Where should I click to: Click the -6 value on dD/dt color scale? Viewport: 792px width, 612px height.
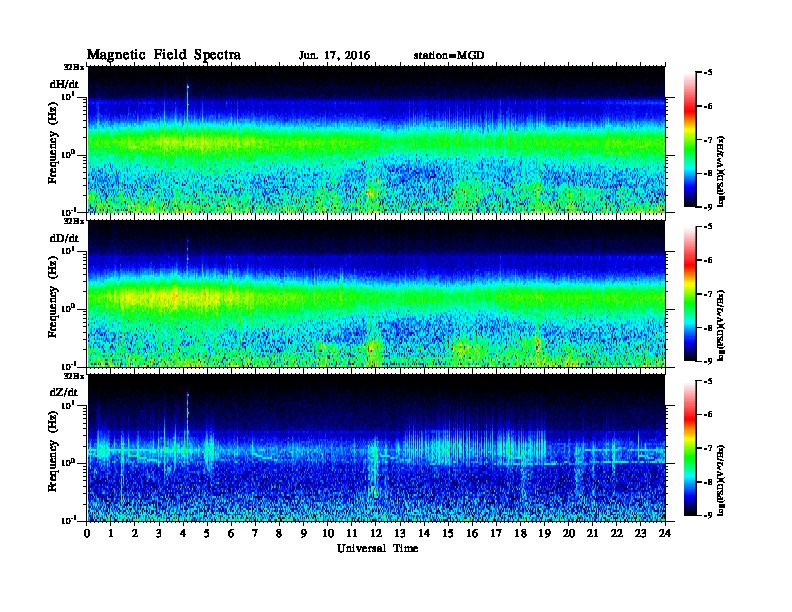(708, 261)
